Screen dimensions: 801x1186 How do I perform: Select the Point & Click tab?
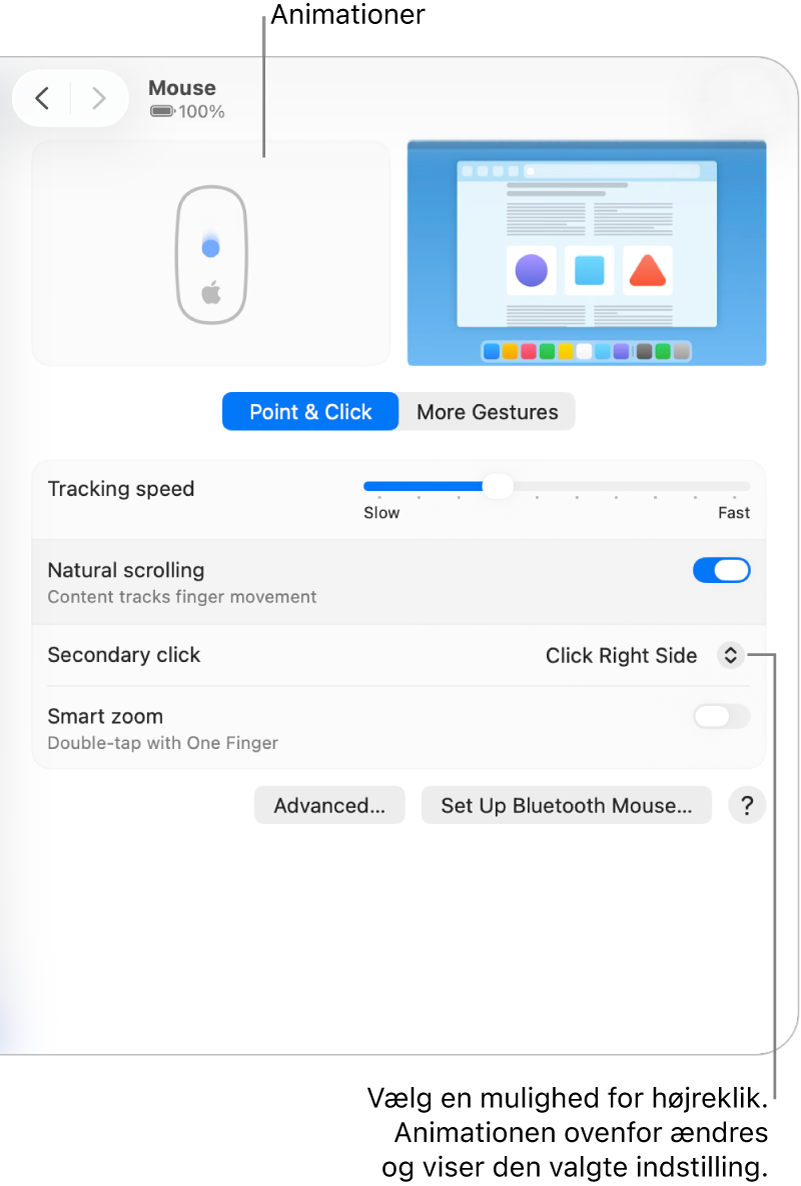310,411
